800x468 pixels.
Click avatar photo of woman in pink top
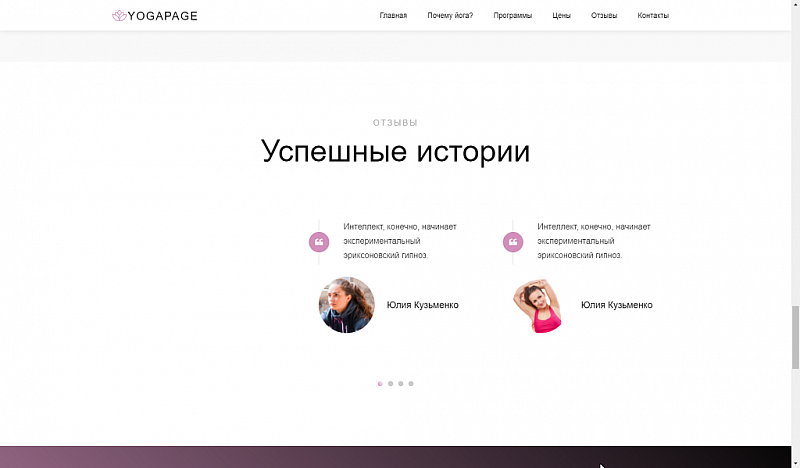pyautogui.click(x=540, y=305)
